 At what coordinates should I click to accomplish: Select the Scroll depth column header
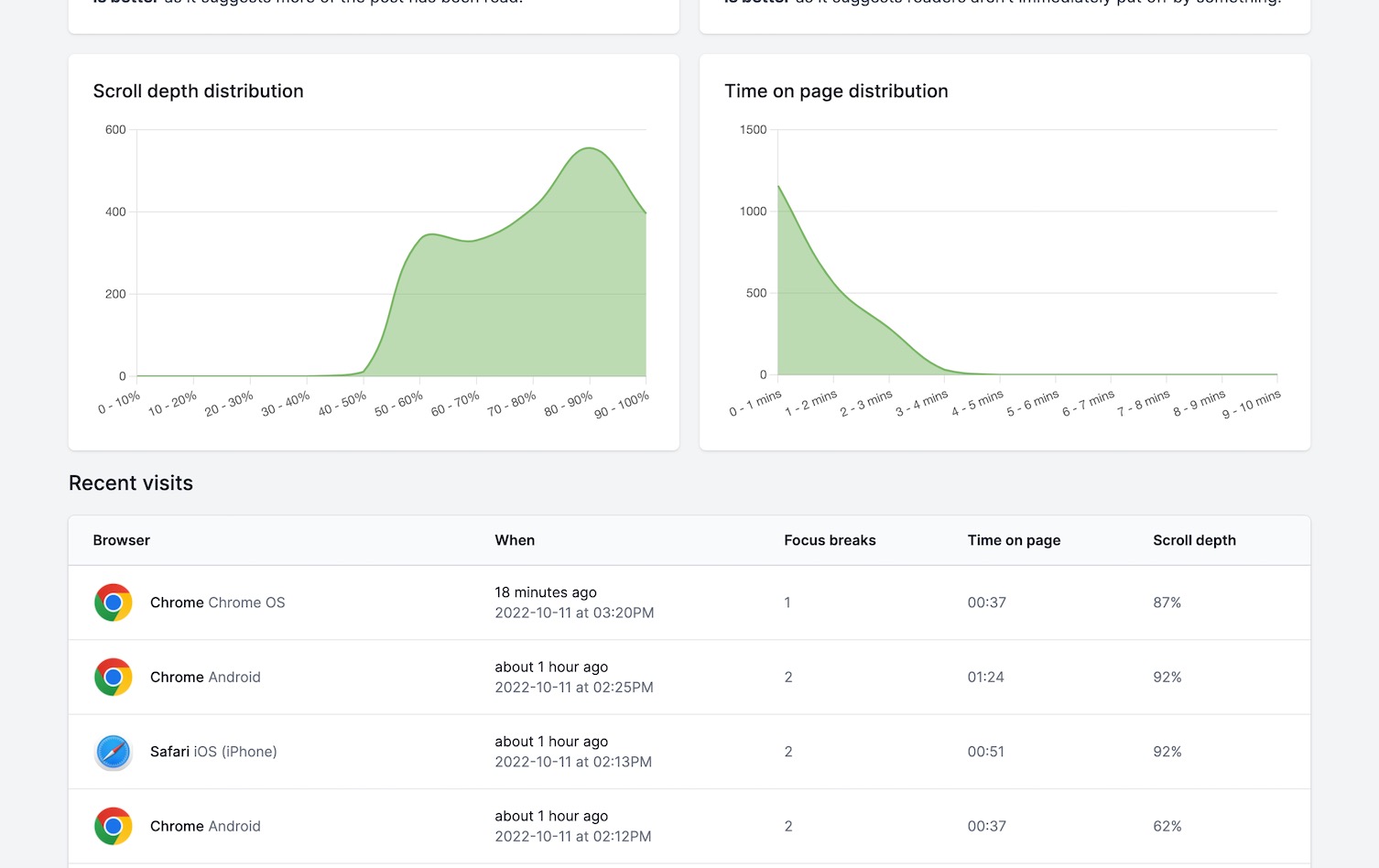coord(1194,540)
